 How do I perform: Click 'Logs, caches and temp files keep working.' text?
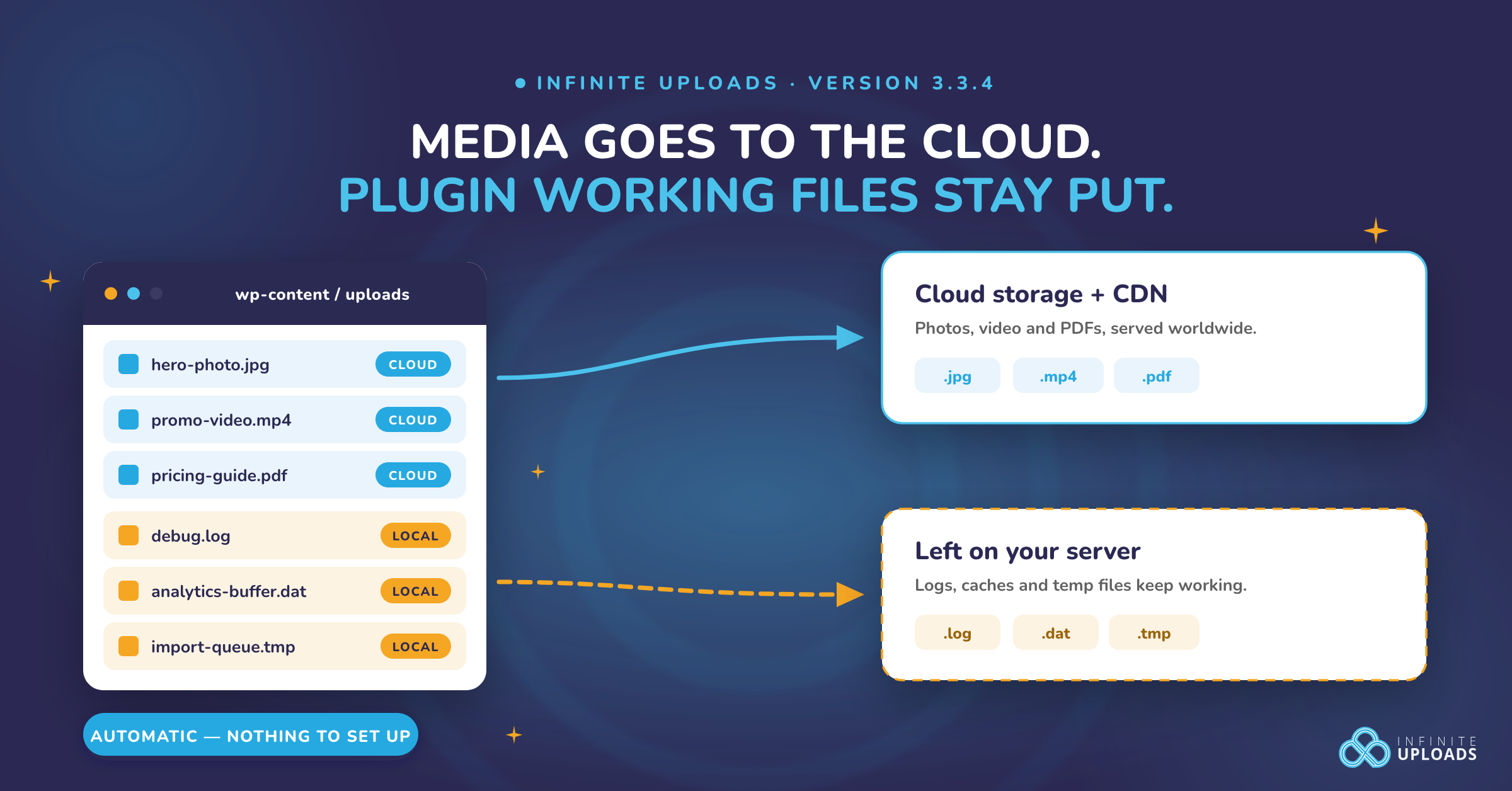coord(1080,585)
